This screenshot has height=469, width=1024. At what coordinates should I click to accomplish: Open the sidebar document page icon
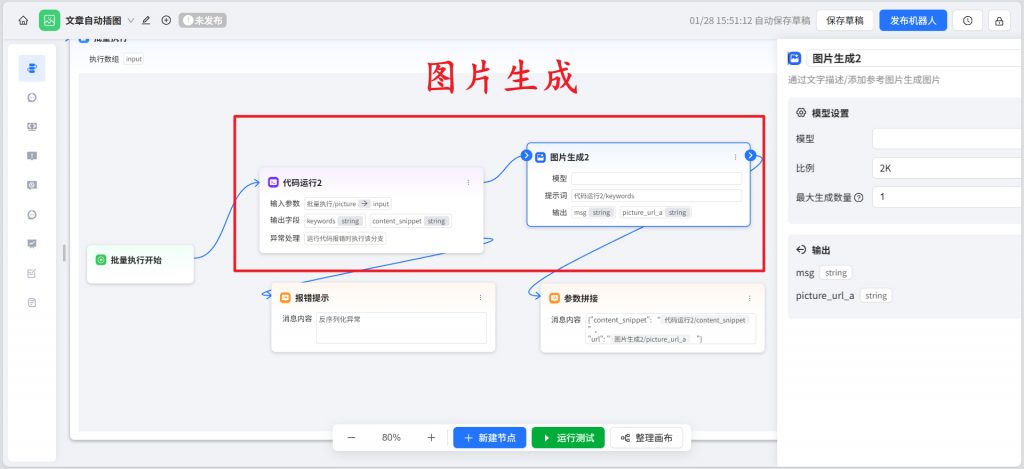(x=32, y=302)
